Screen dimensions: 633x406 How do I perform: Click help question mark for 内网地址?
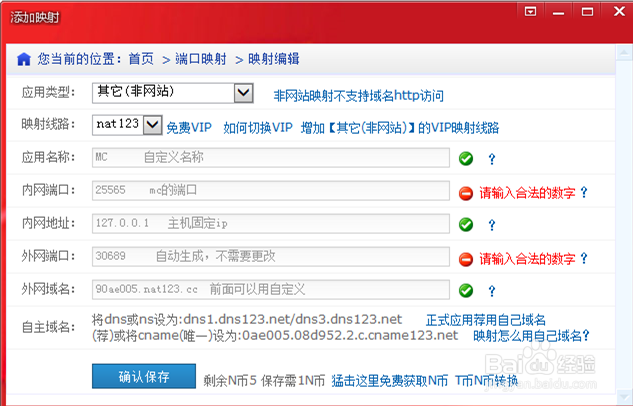coord(491,225)
